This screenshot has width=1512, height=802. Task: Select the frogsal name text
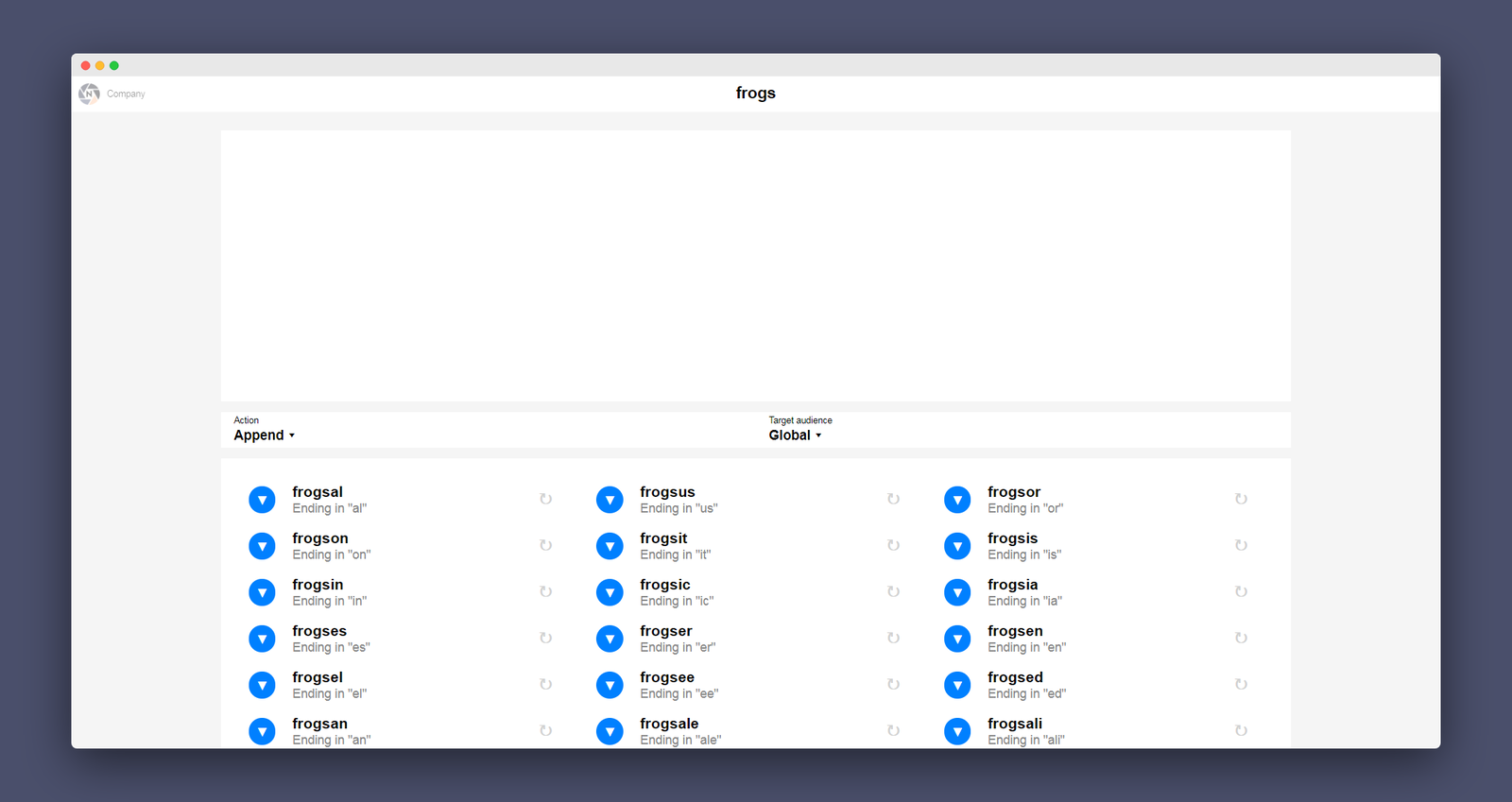(x=318, y=492)
